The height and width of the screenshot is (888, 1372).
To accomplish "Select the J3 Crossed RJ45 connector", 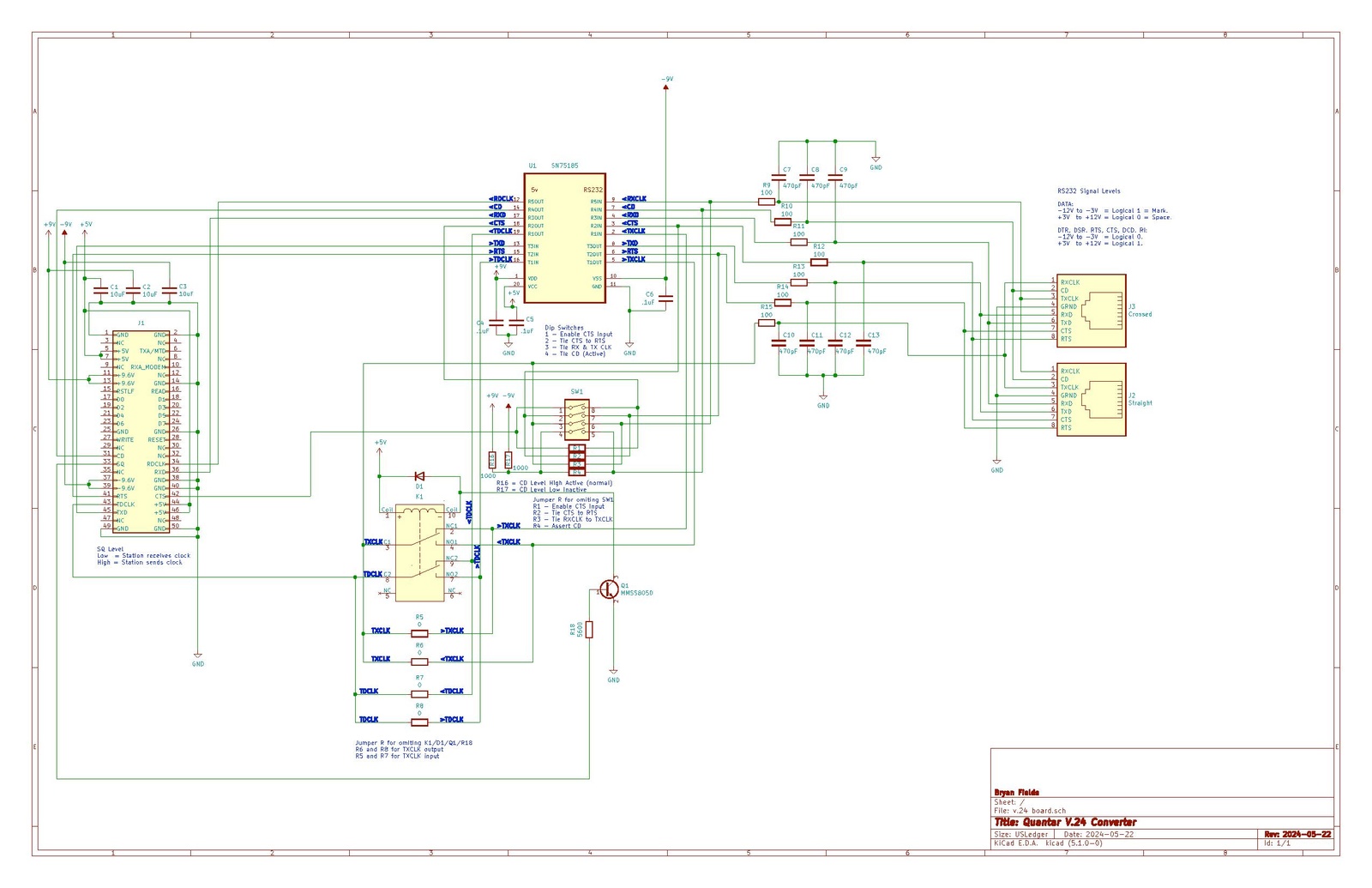I will [x=1091, y=311].
